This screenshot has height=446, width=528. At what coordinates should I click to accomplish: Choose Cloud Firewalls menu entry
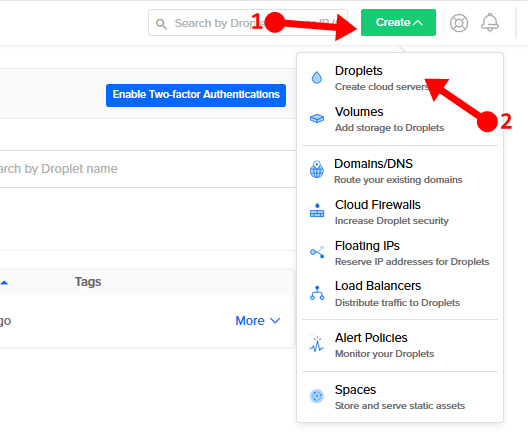[400, 212]
